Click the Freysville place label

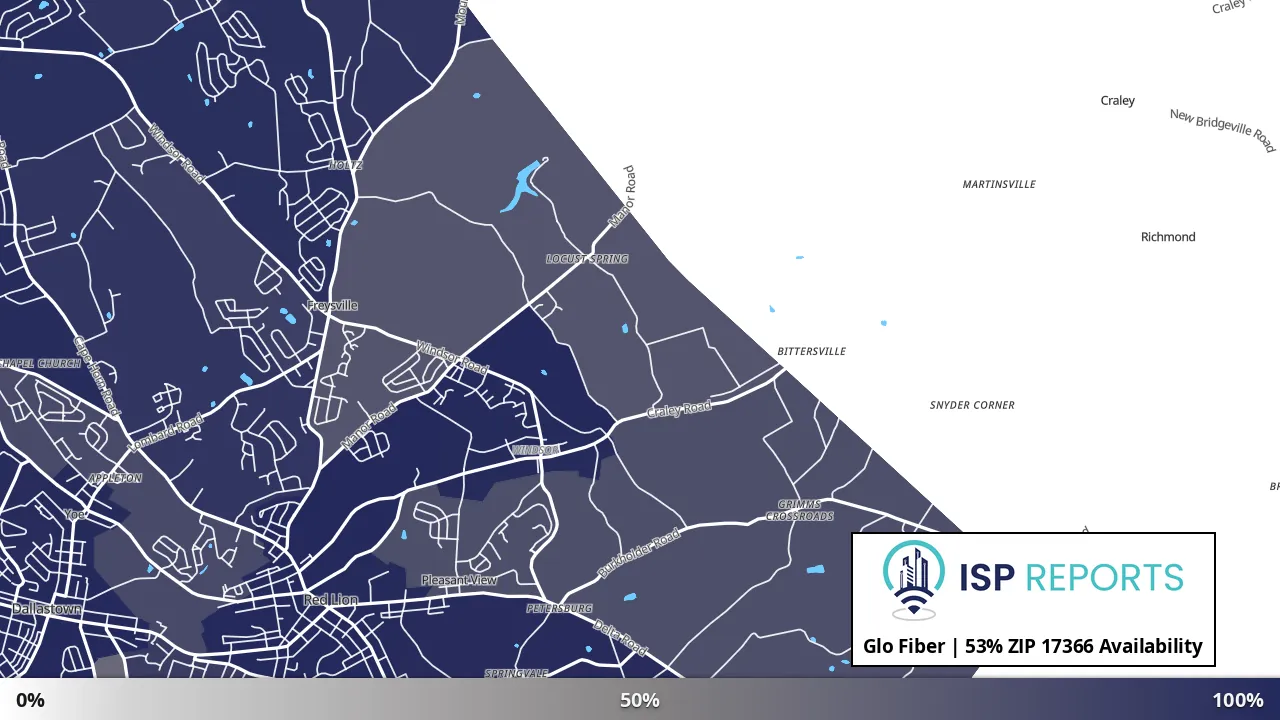point(332,305)
